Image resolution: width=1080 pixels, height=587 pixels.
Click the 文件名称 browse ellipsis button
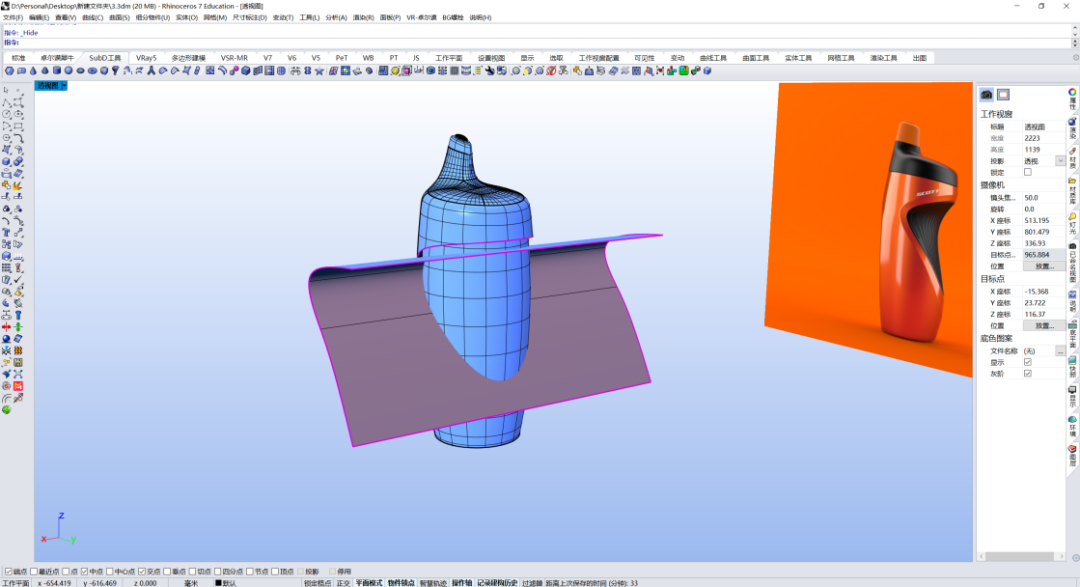(x=1060, y=351)
